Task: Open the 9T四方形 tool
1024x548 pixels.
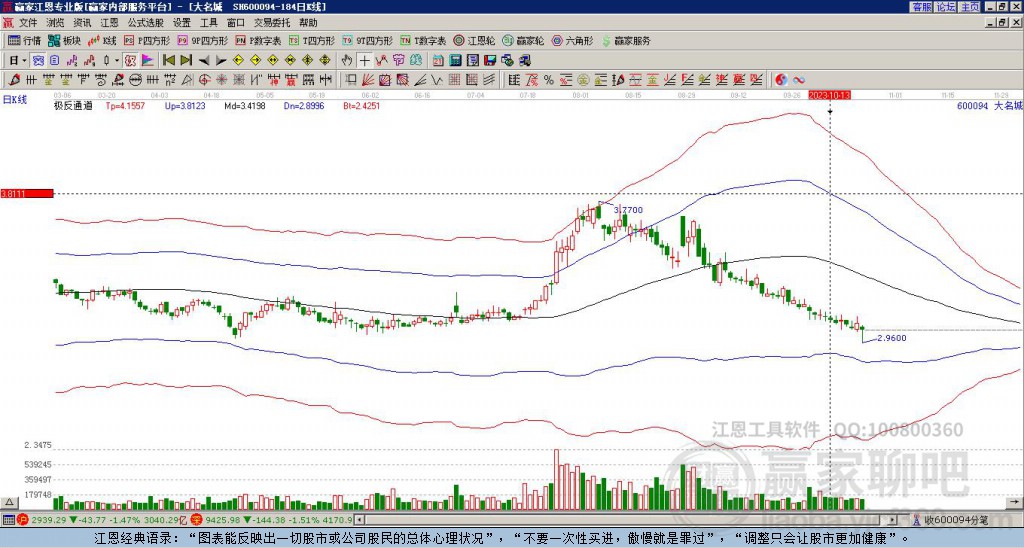Action: coord(368,40)
